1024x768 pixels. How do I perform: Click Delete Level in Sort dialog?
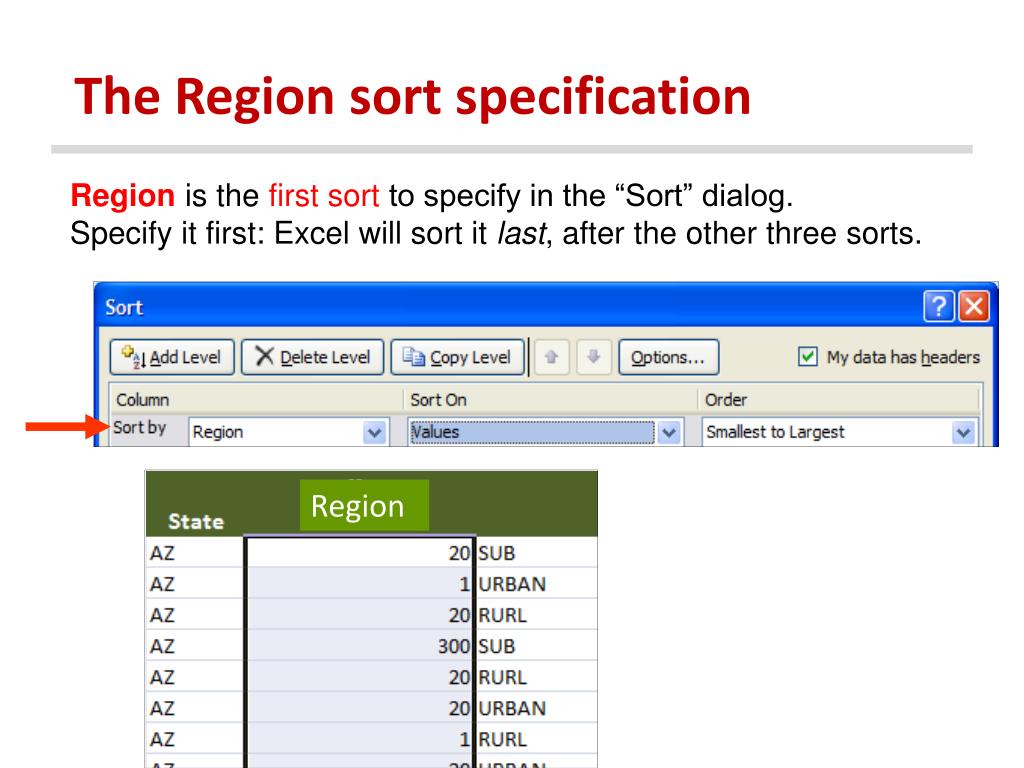(312, 357)
